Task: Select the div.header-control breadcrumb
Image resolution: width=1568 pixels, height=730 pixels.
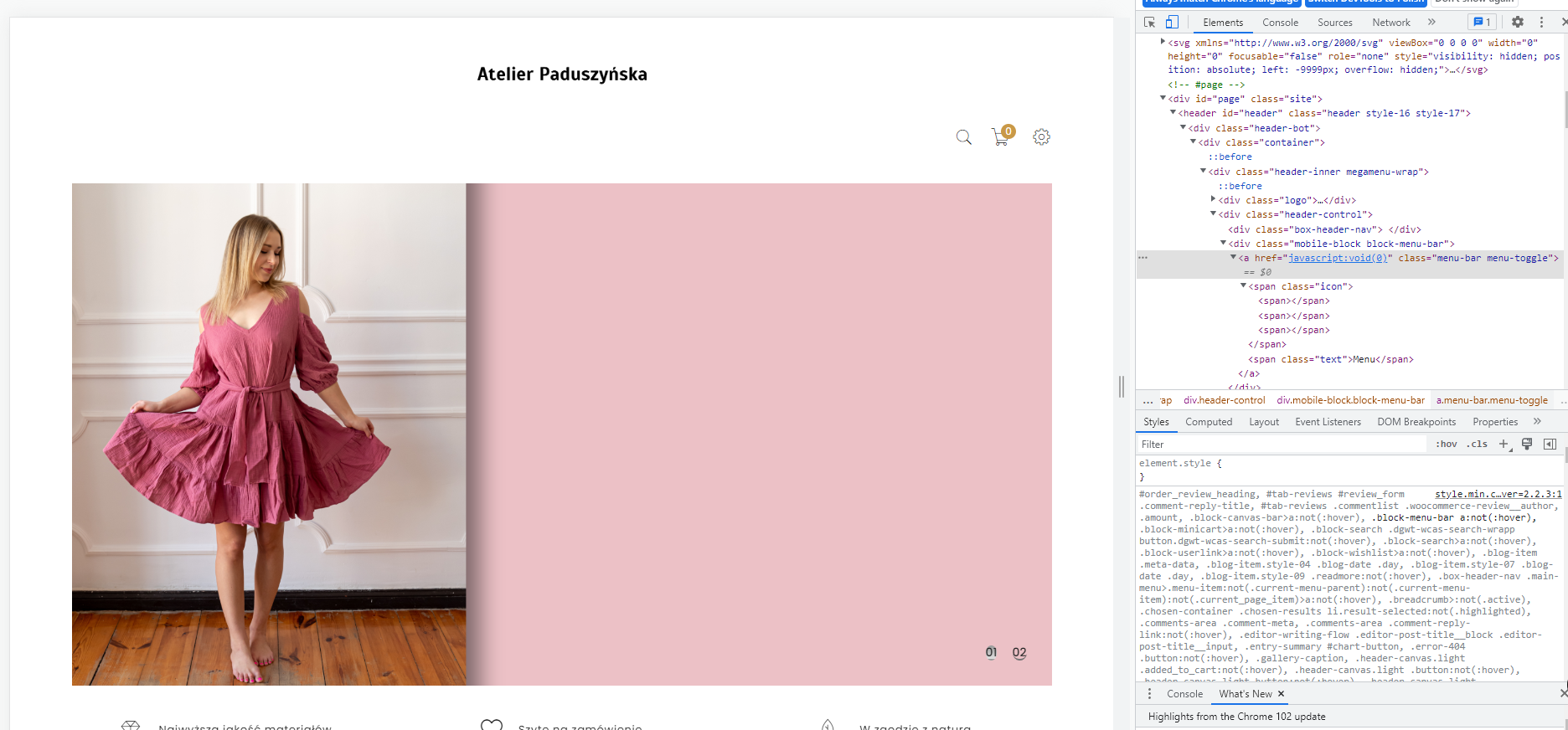Action: coord(1224,400)
